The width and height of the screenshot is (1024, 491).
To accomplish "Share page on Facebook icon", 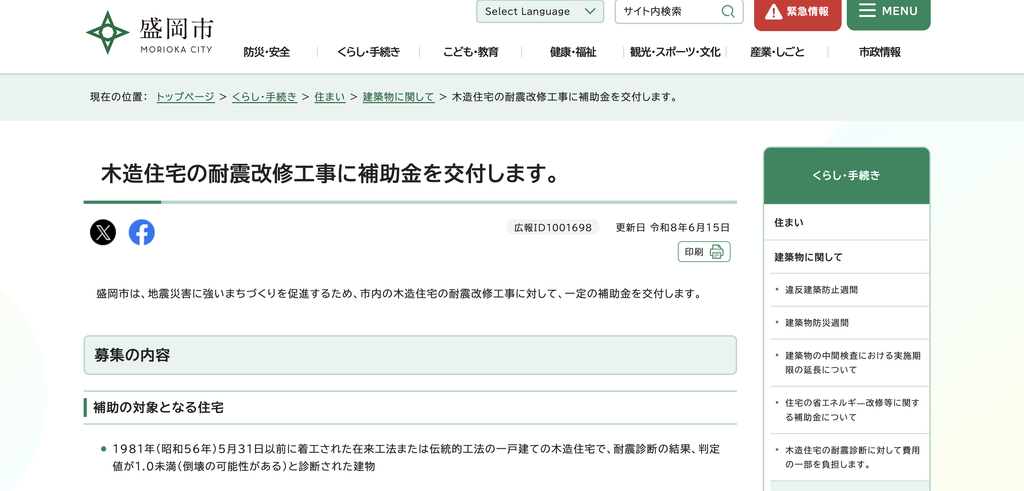I will [x=142, y=232].
